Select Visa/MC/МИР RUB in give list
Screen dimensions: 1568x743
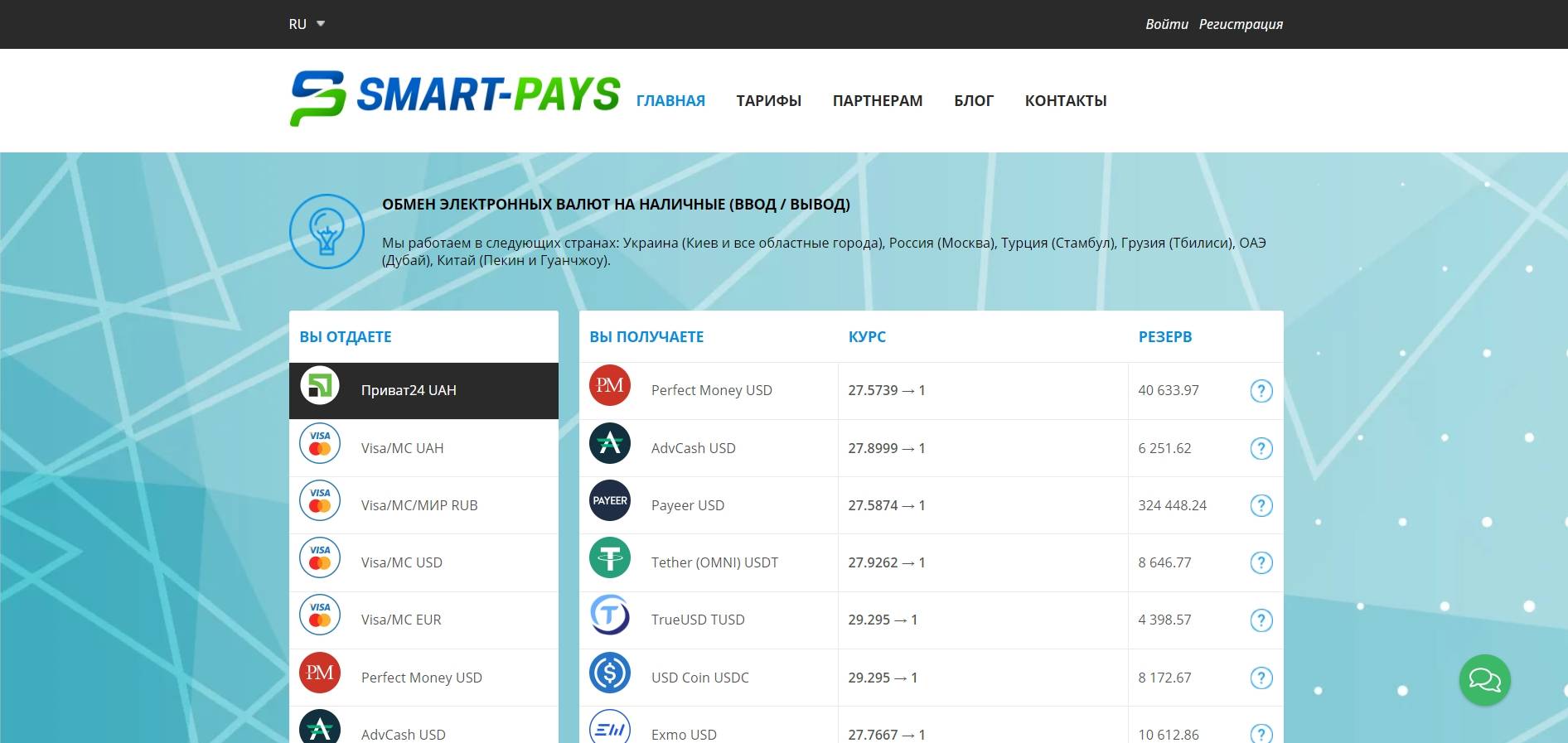pyautogui.click(x=423, y=505)
